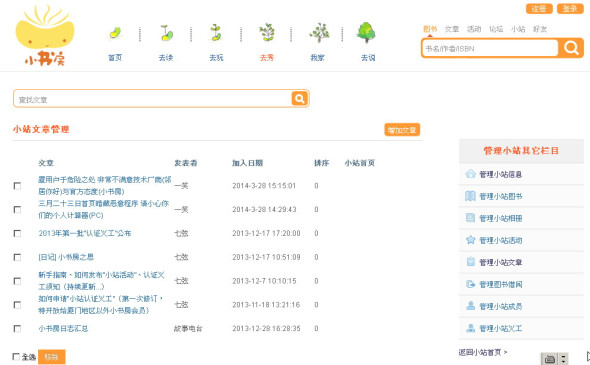
Task: Open article 新手指南、如何发布小站活动
Action: click(102, 281)
